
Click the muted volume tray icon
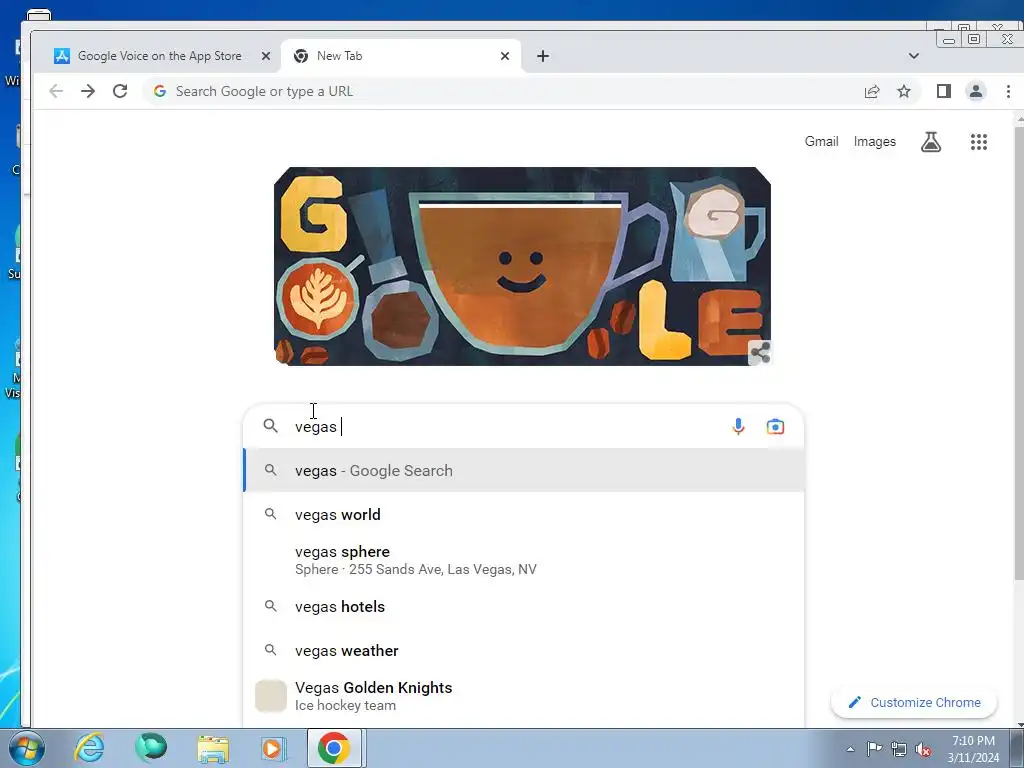923,749
